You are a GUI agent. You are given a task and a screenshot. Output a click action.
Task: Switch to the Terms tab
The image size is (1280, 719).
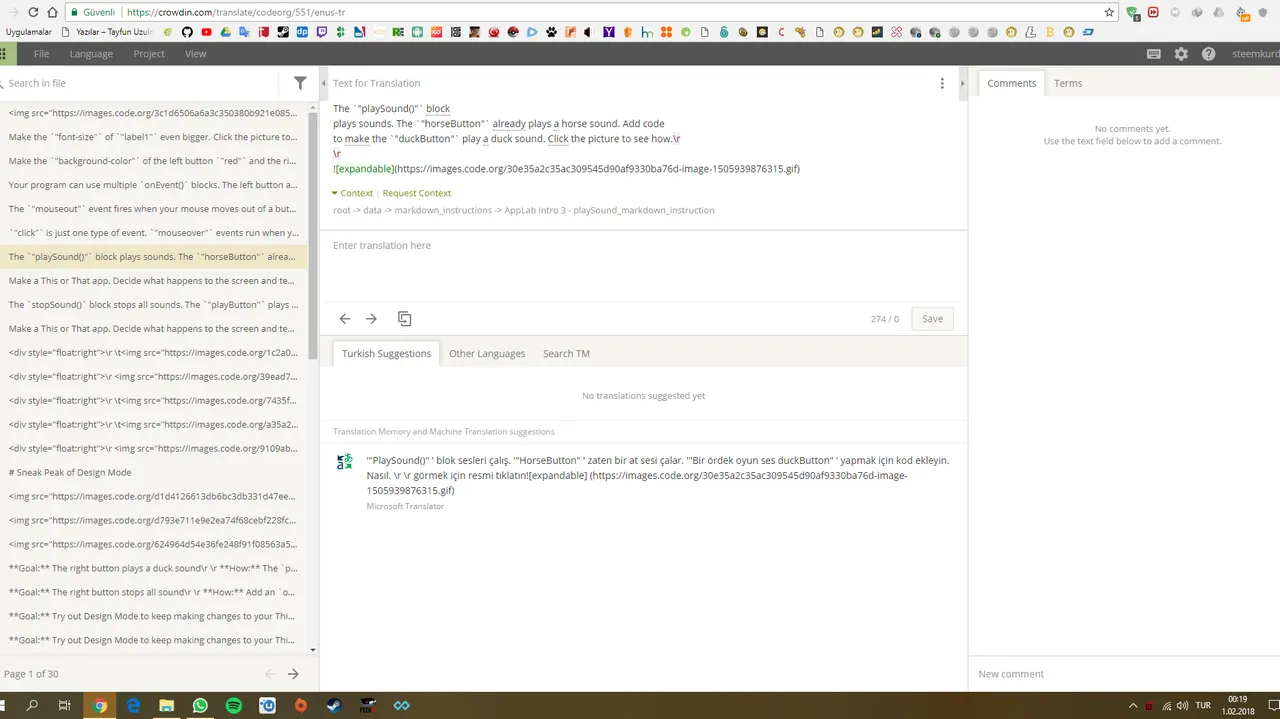(x=1068, y=83)
